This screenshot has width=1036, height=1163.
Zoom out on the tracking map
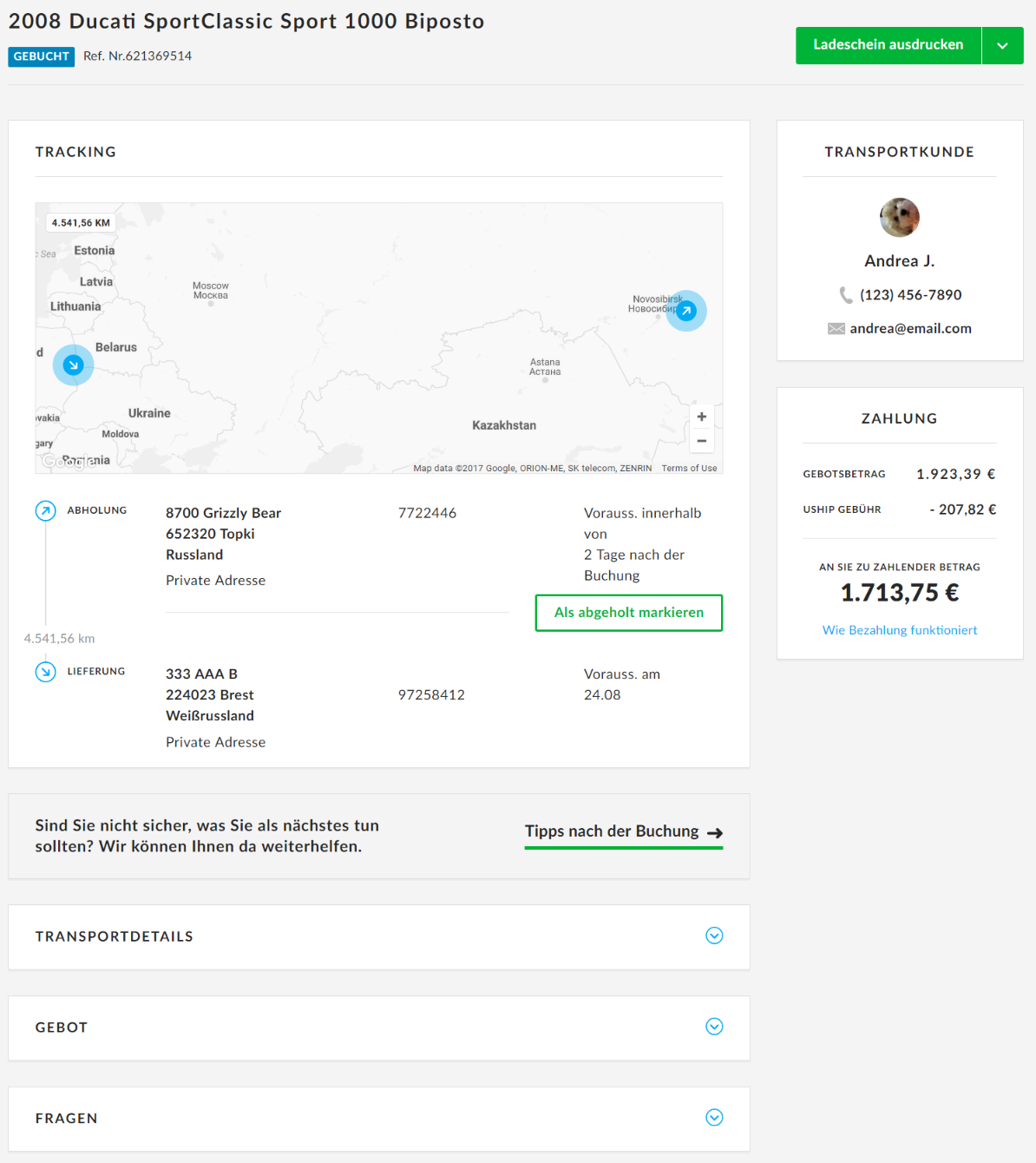701,441
